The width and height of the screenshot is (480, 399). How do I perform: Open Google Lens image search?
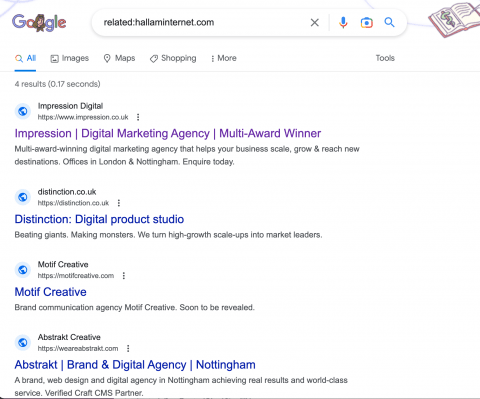(366, 23)
